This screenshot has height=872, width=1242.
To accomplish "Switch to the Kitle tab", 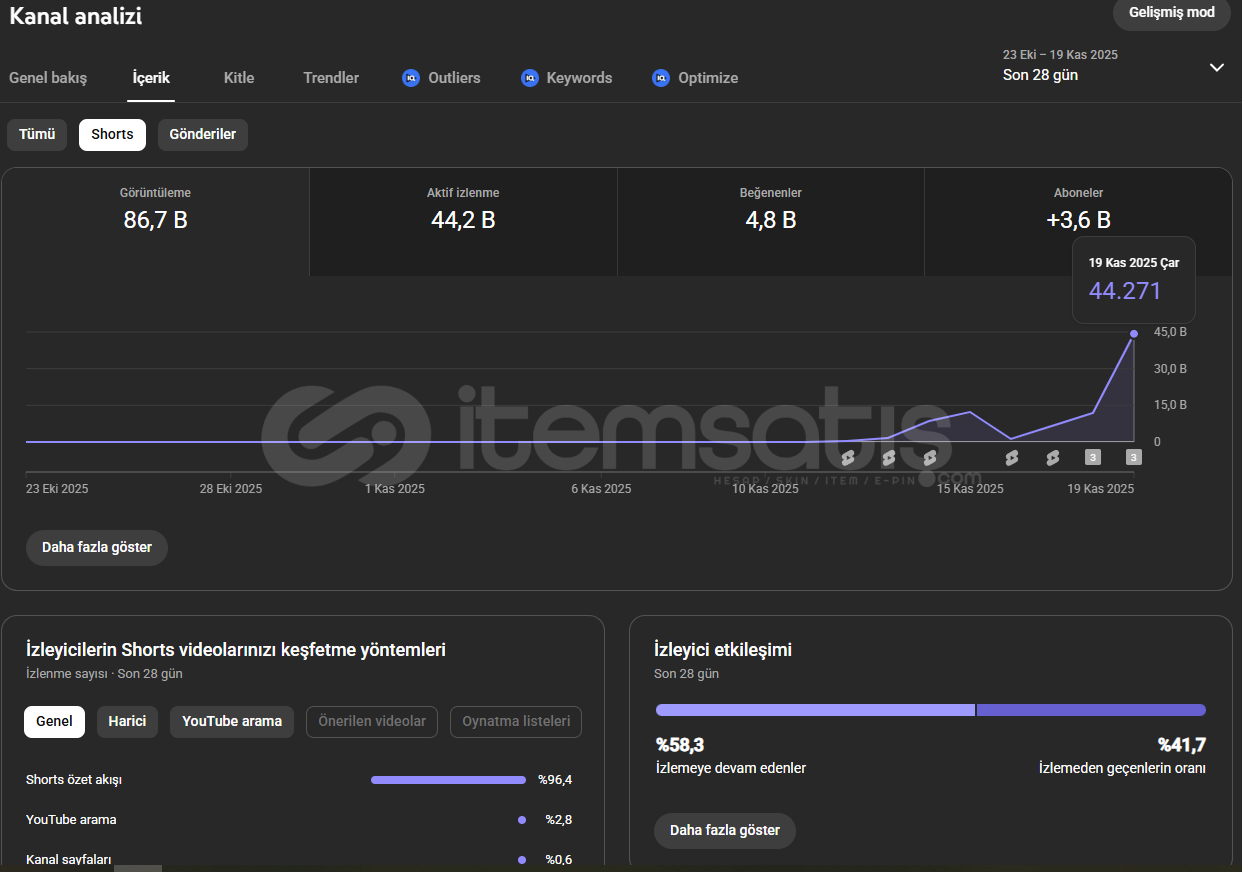I will [239, 78].
